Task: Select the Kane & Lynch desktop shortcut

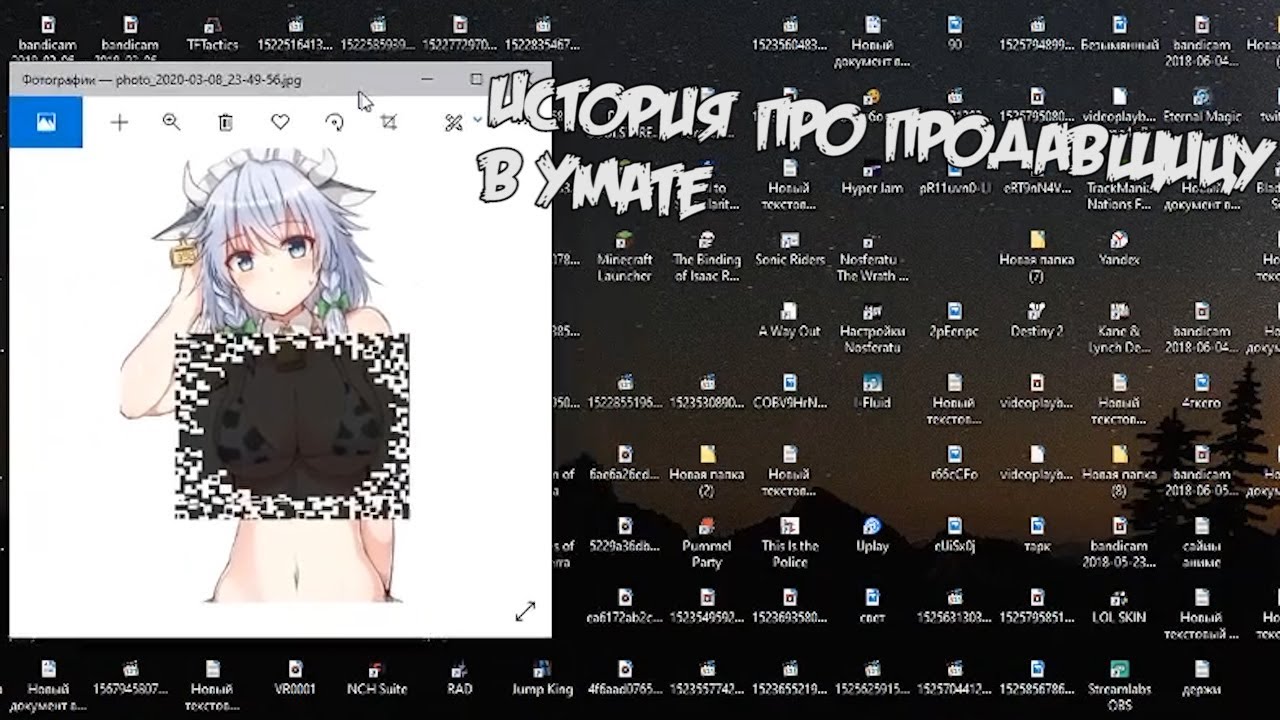Action: [1119, 328]
